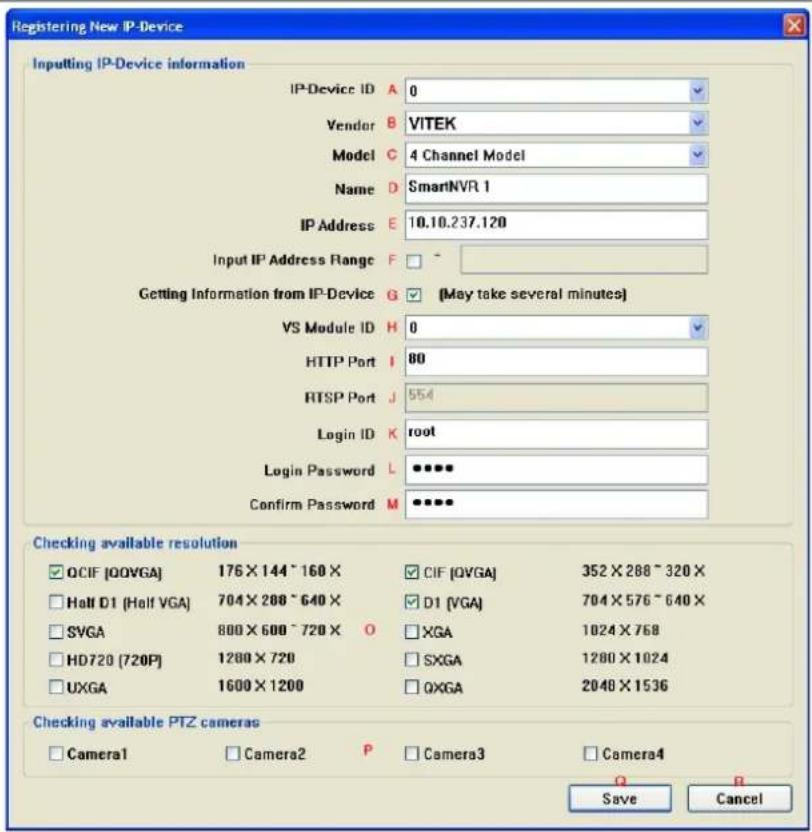Enable the Input IP Address Range checkbox

[x=413, y=261]
